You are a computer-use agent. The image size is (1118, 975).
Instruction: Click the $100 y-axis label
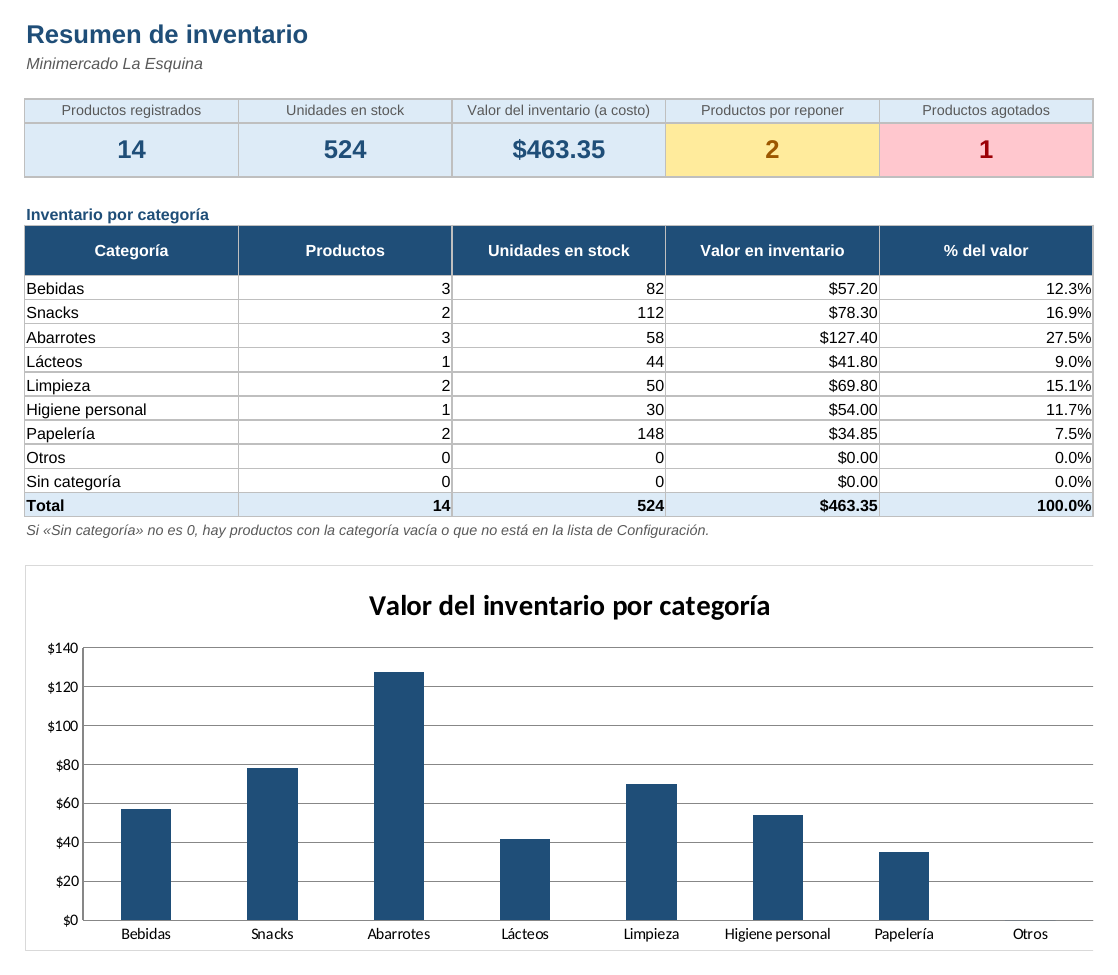pyautogui.click(x=63, y=726)
